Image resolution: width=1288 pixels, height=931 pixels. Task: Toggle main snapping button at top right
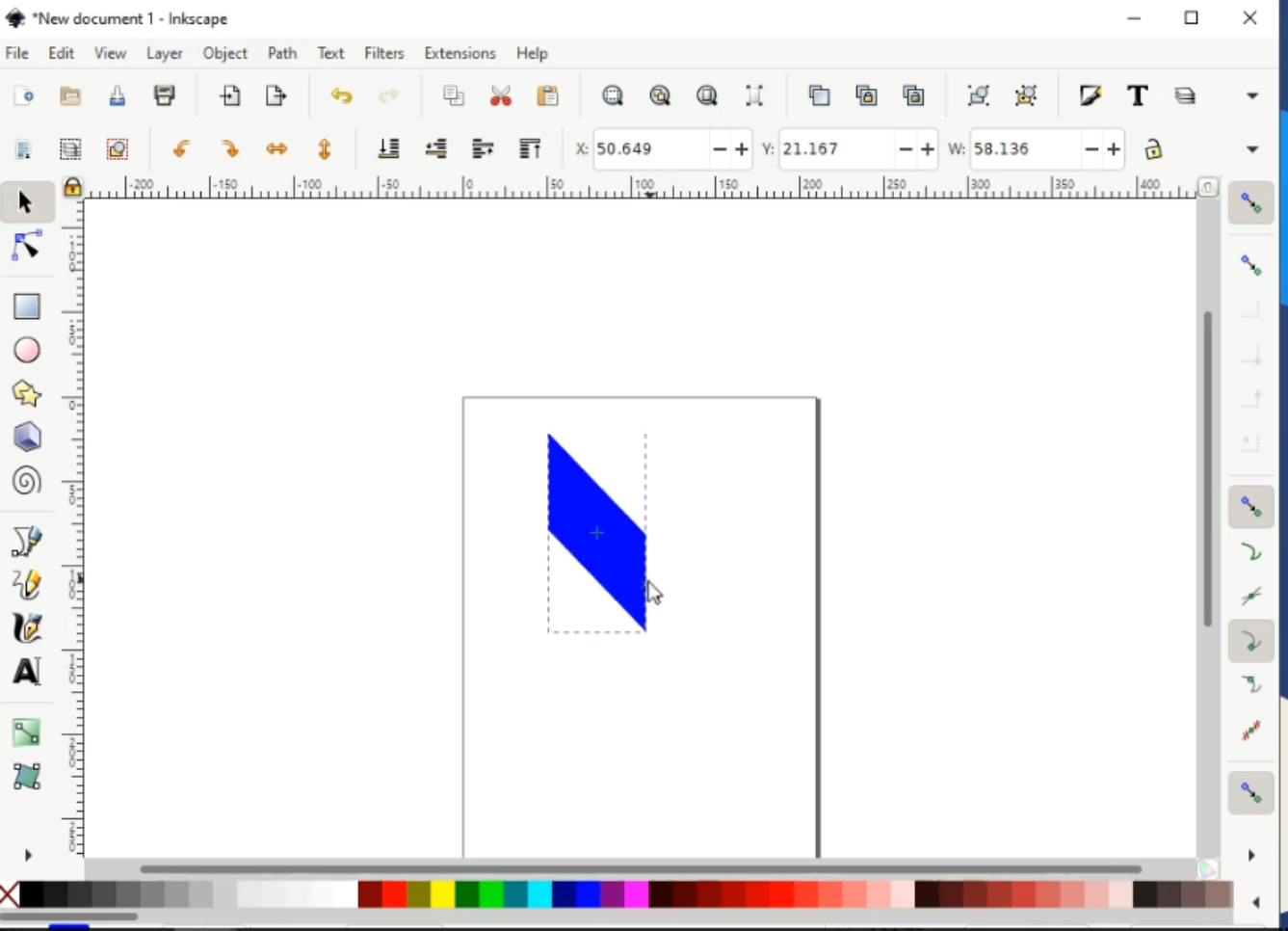coord(1250,203)
